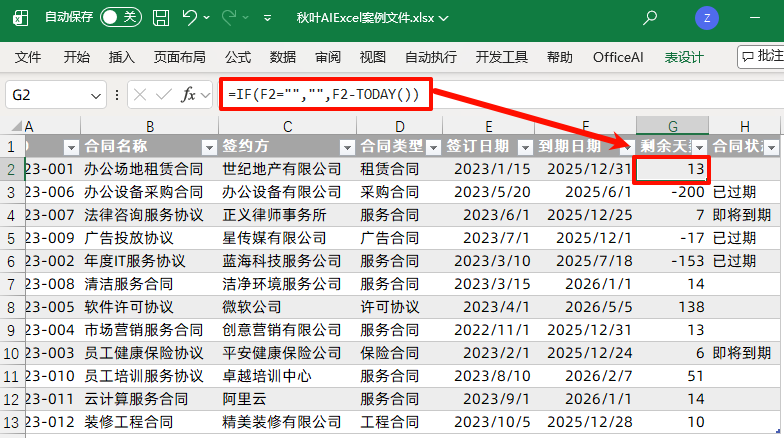The width and height of the screenshot is (784, 438).
Task: Expand the Name Box dropdown arrow
Action: (96, 95)
